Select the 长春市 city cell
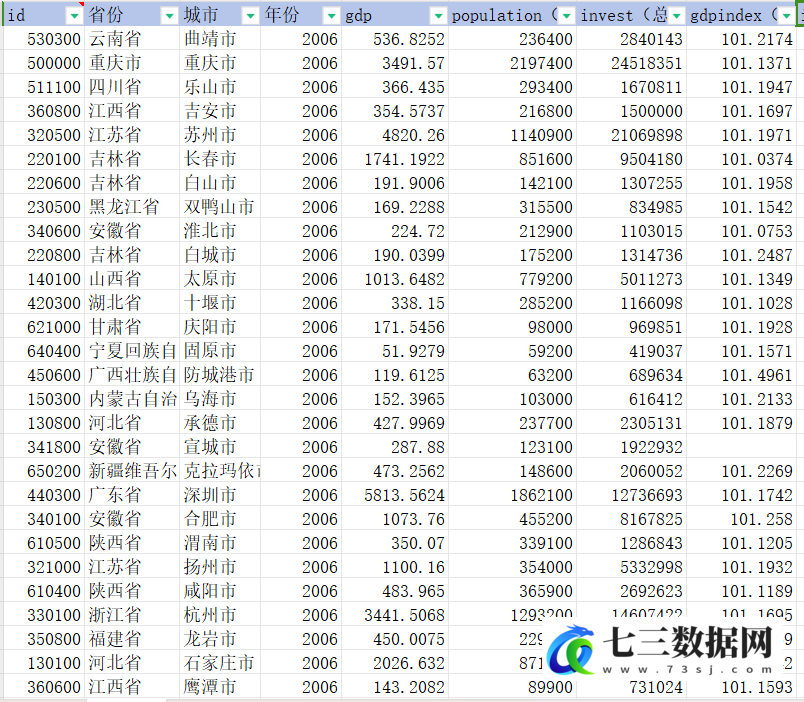Screen dimensions: 804x702 tap(220, 159)
